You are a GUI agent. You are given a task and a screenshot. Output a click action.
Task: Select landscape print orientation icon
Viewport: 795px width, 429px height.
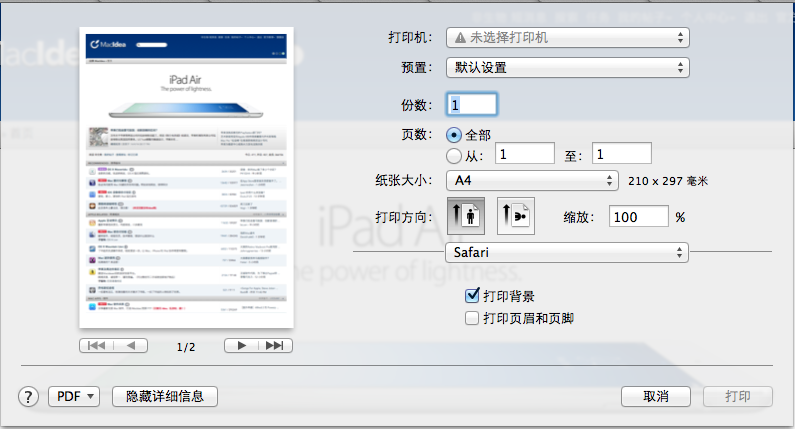[x=516, y=216]
